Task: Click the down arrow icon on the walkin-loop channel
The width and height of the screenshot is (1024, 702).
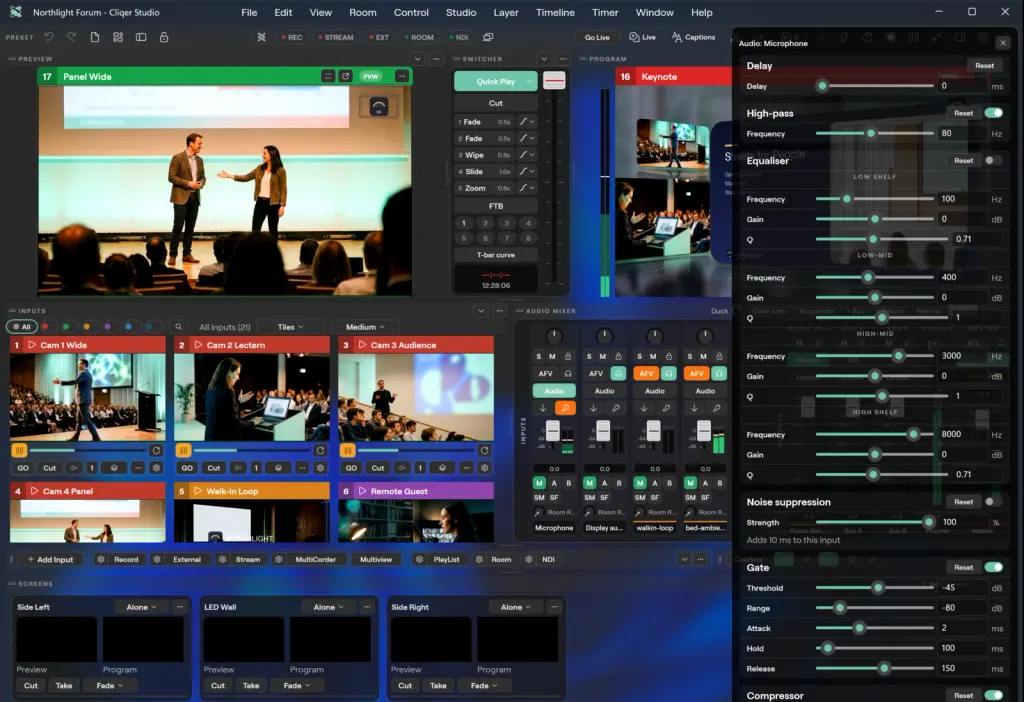Action: tap(643, 408)
